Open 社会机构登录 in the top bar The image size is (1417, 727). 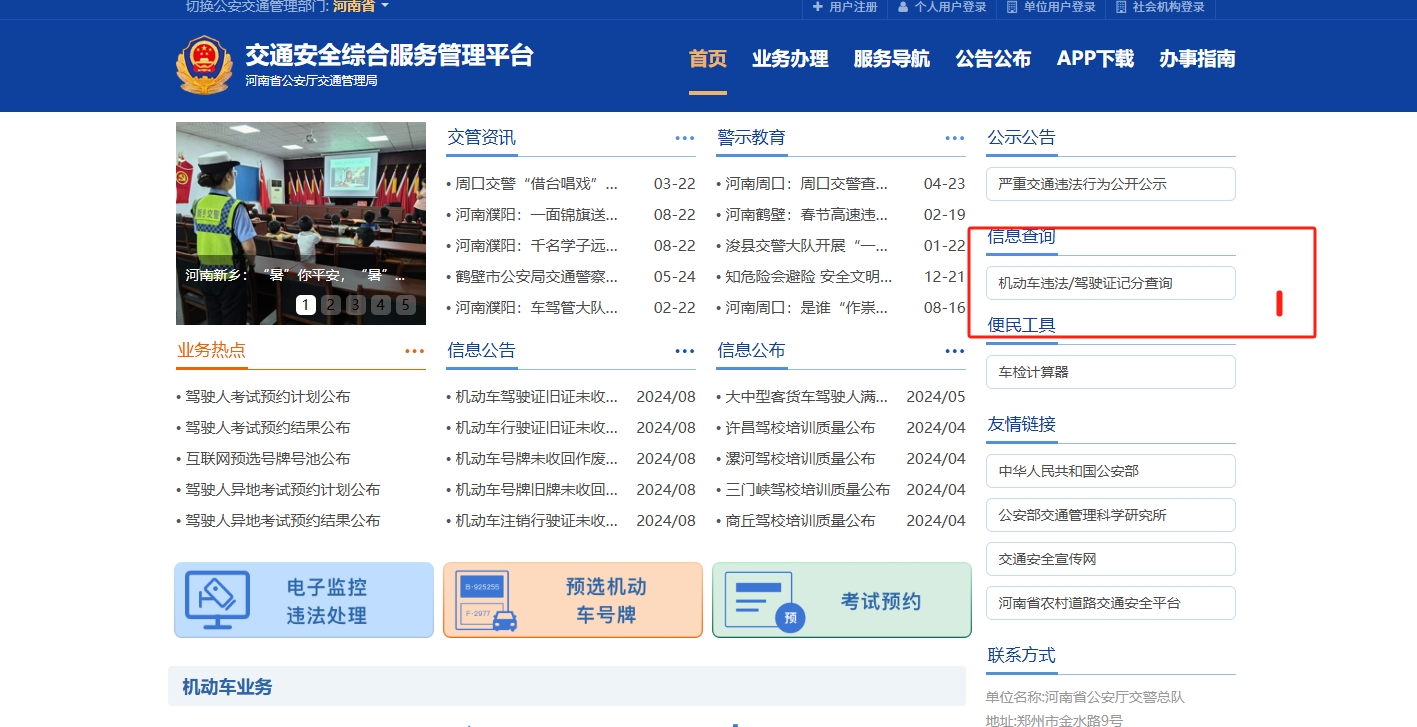point(1160,7)
